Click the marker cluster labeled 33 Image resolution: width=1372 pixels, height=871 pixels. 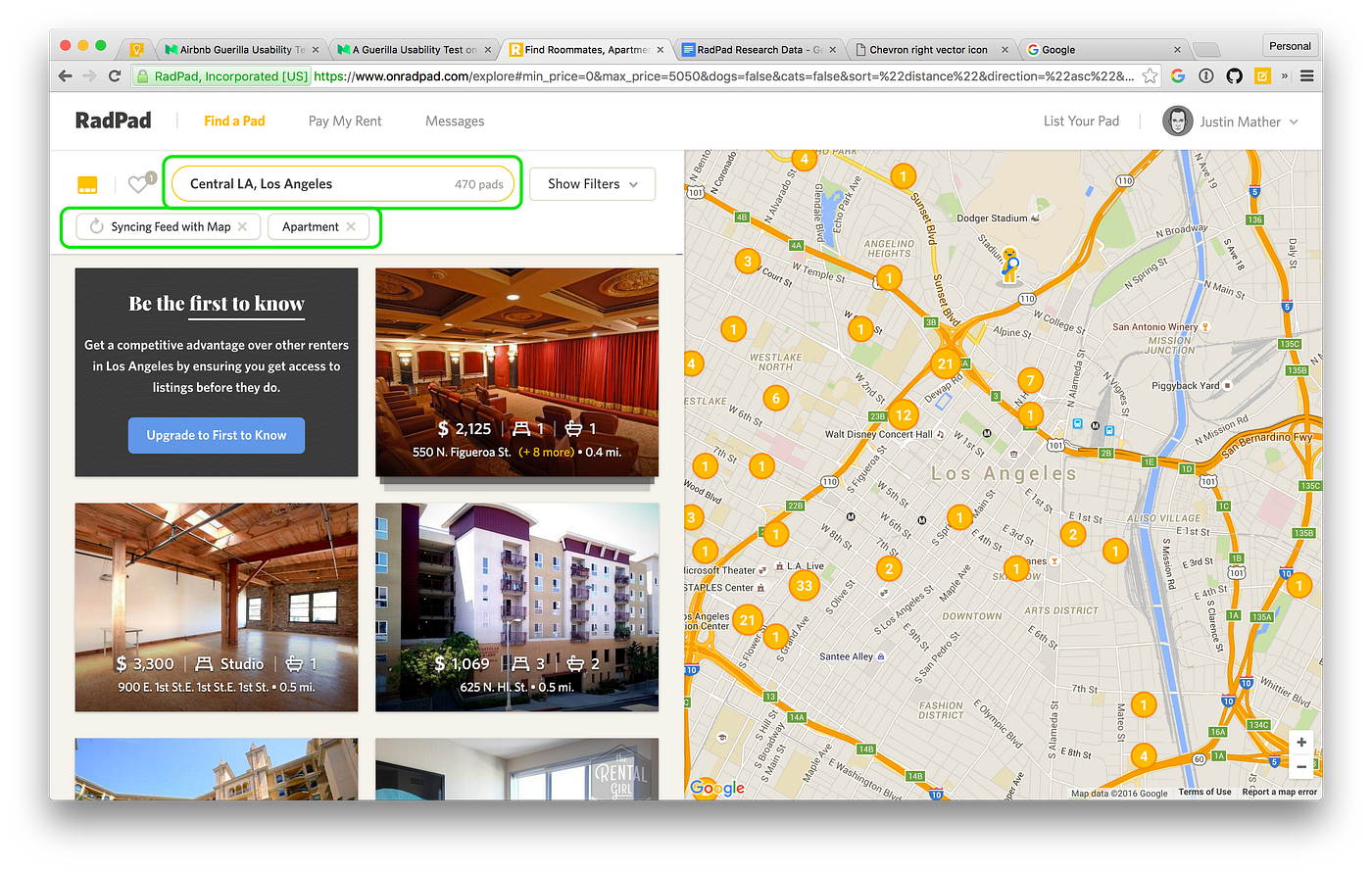[x=805, y=585]
